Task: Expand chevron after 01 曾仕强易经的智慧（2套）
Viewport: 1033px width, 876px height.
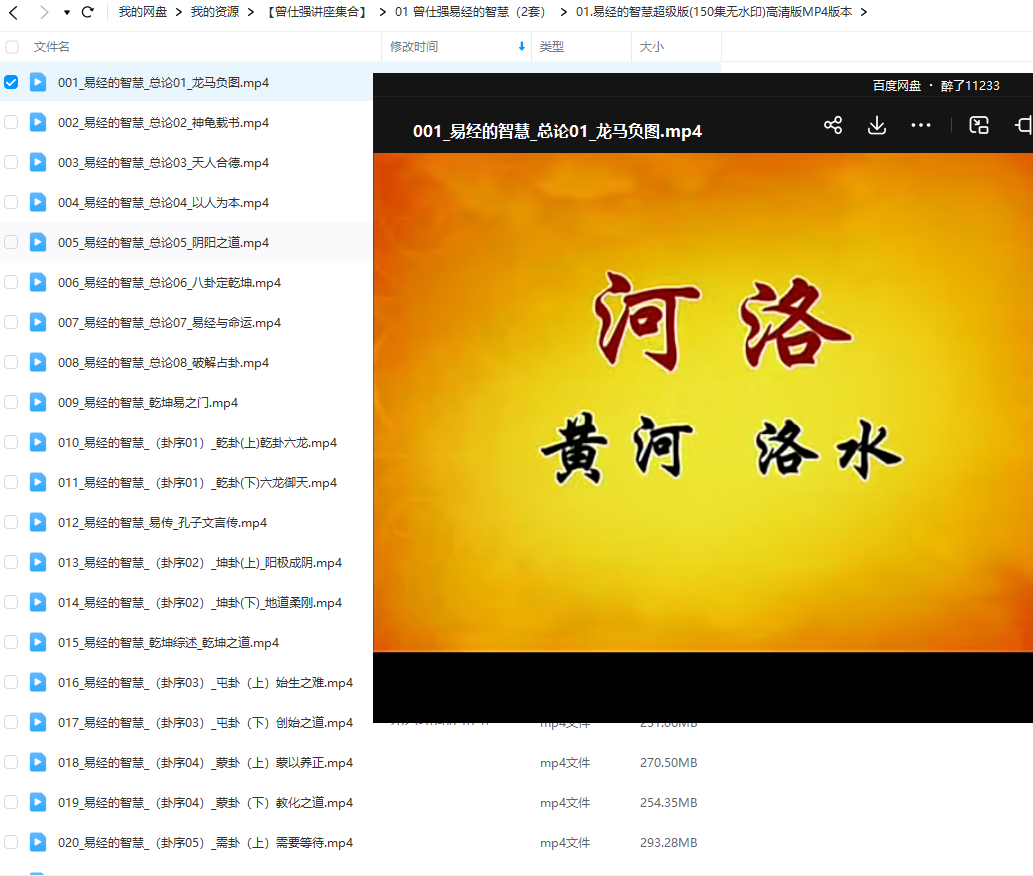Action: (563, 12)
